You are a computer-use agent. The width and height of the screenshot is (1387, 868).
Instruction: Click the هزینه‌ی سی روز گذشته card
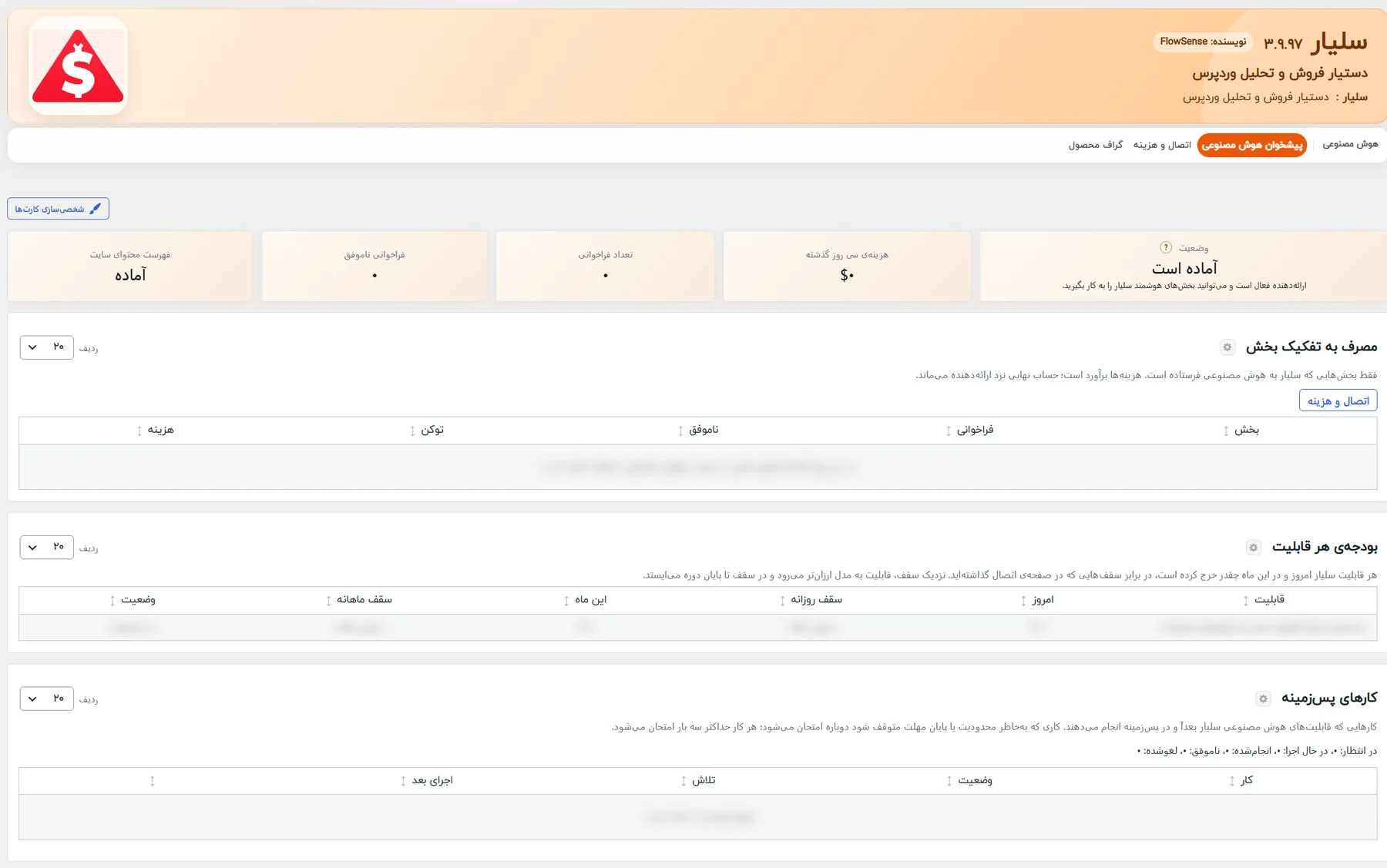pos(847,266)
